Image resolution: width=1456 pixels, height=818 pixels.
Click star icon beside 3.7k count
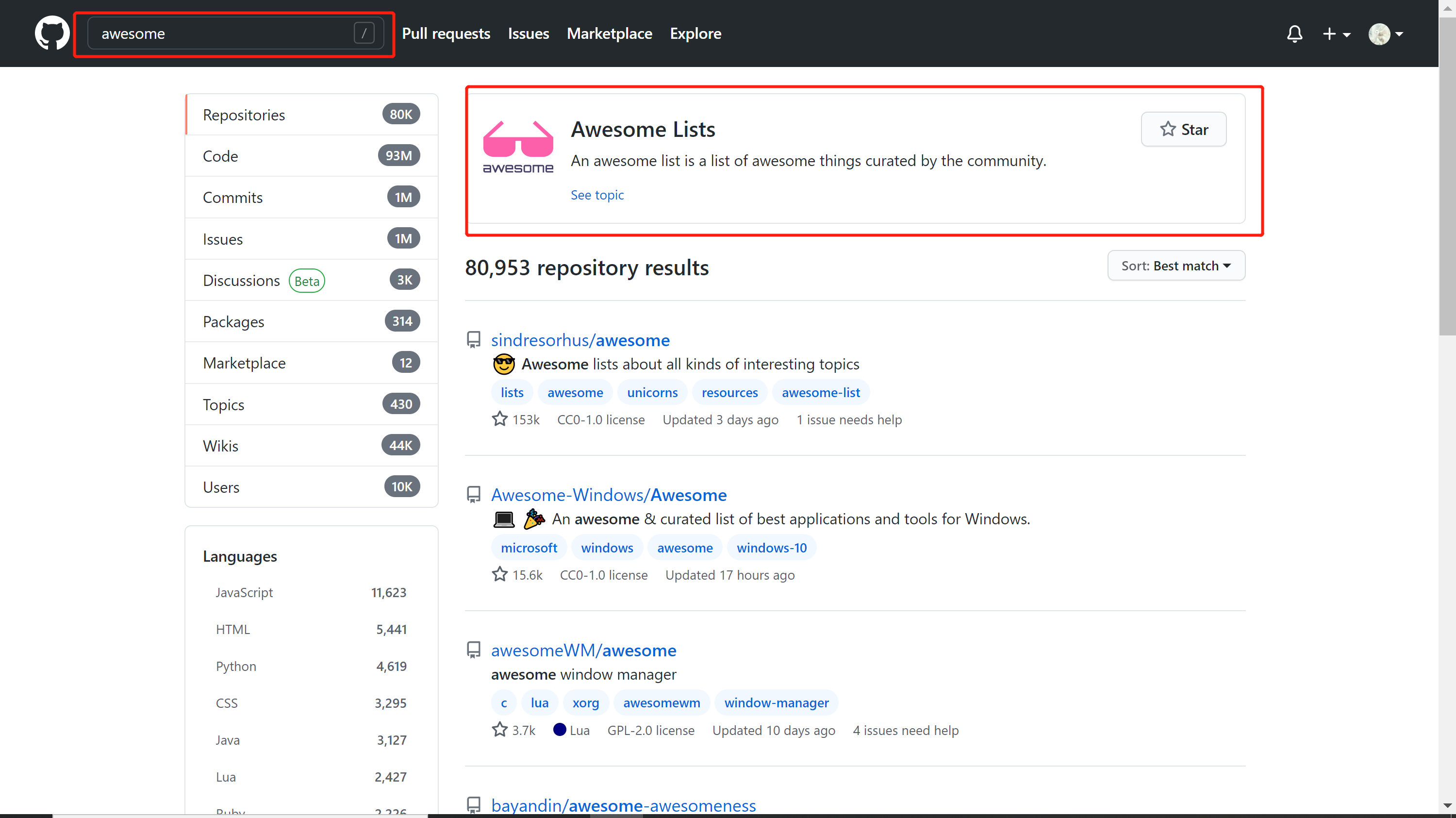(x=500, y=730)
